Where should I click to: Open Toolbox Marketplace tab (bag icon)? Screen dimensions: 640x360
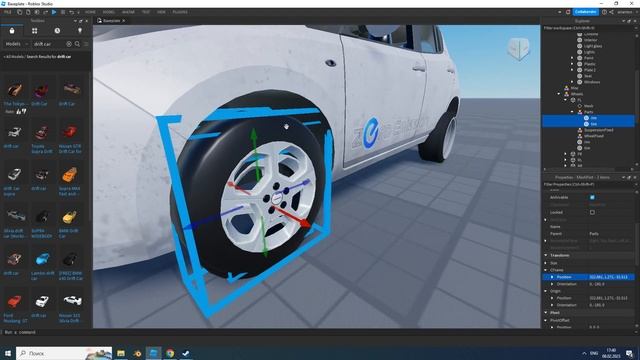tap(12, 31)
